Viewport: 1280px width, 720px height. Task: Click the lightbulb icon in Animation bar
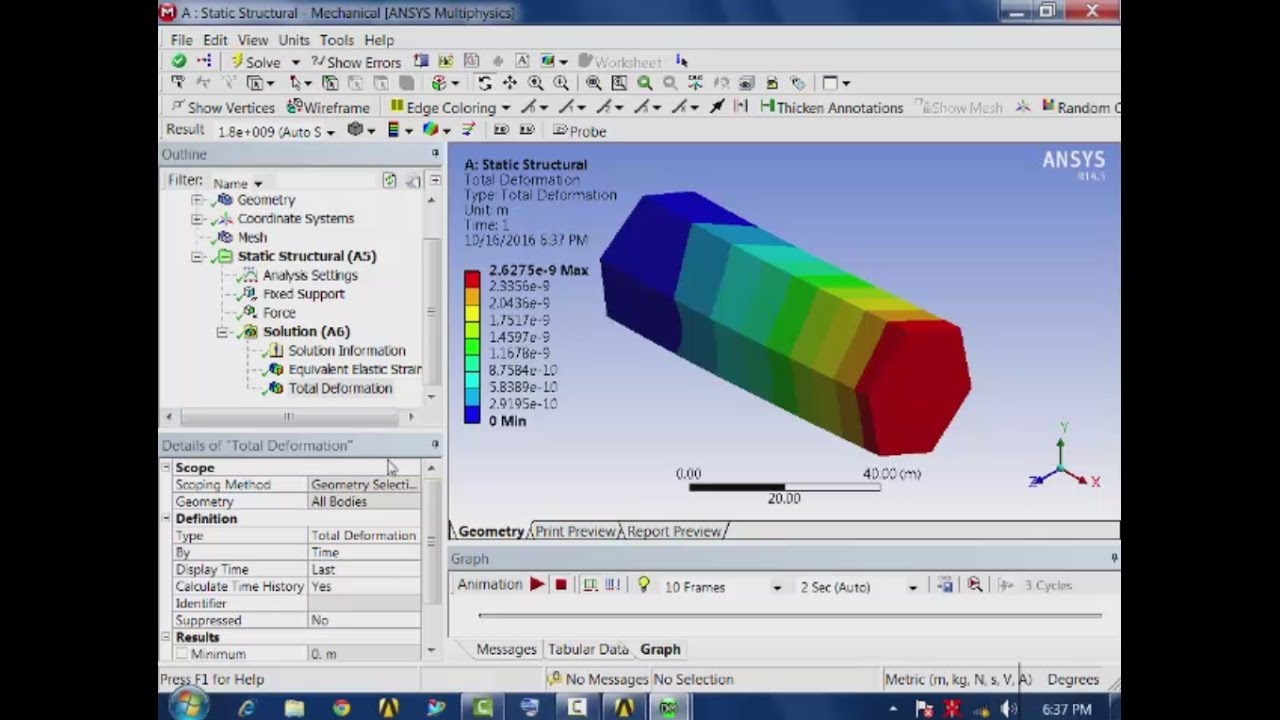(x=644, y=585)
